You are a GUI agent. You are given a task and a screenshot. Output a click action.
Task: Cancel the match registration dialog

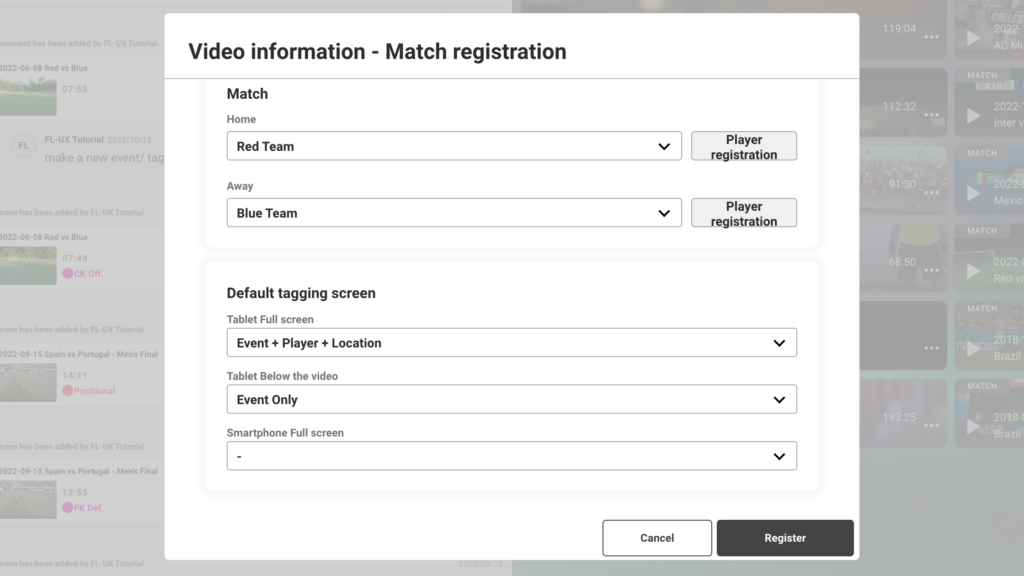(657, 538)
